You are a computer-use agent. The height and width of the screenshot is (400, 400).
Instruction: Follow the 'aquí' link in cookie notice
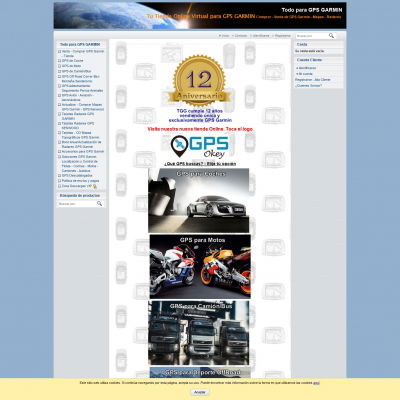[x=316, y=383]
